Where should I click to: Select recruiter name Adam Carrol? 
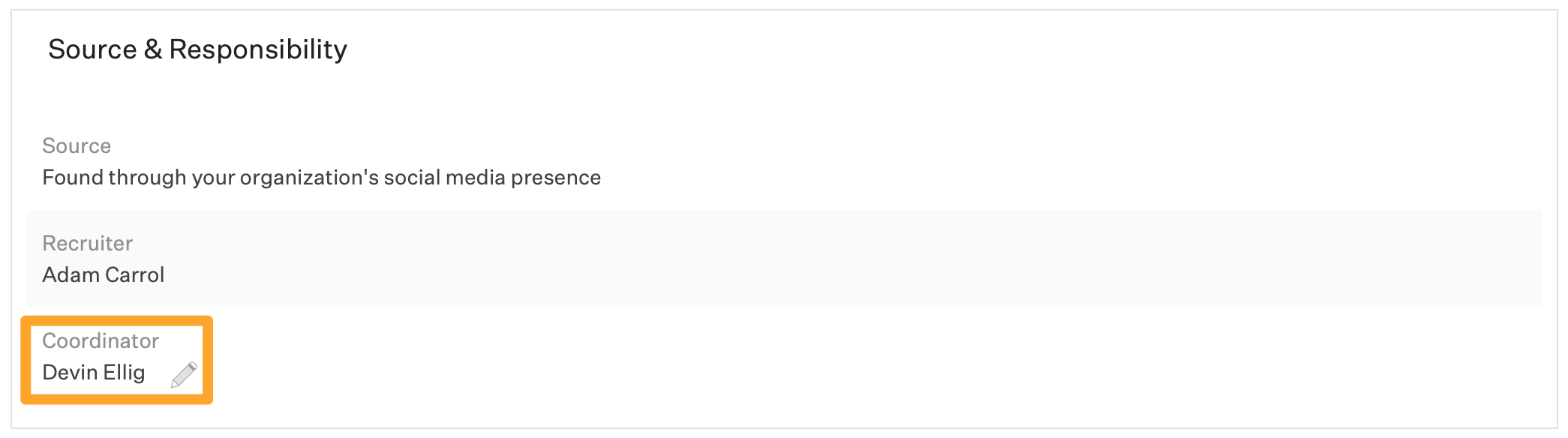pyautogui.click(x=104, y=274)
